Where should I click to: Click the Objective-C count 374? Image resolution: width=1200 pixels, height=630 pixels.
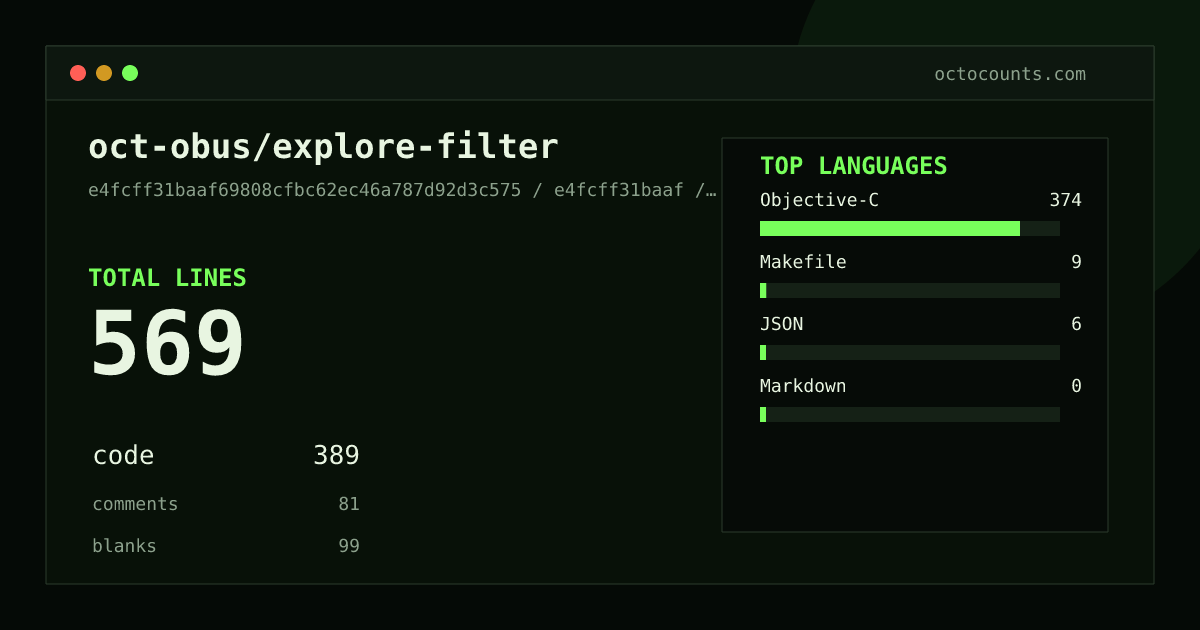click(x=1065, y=200)
